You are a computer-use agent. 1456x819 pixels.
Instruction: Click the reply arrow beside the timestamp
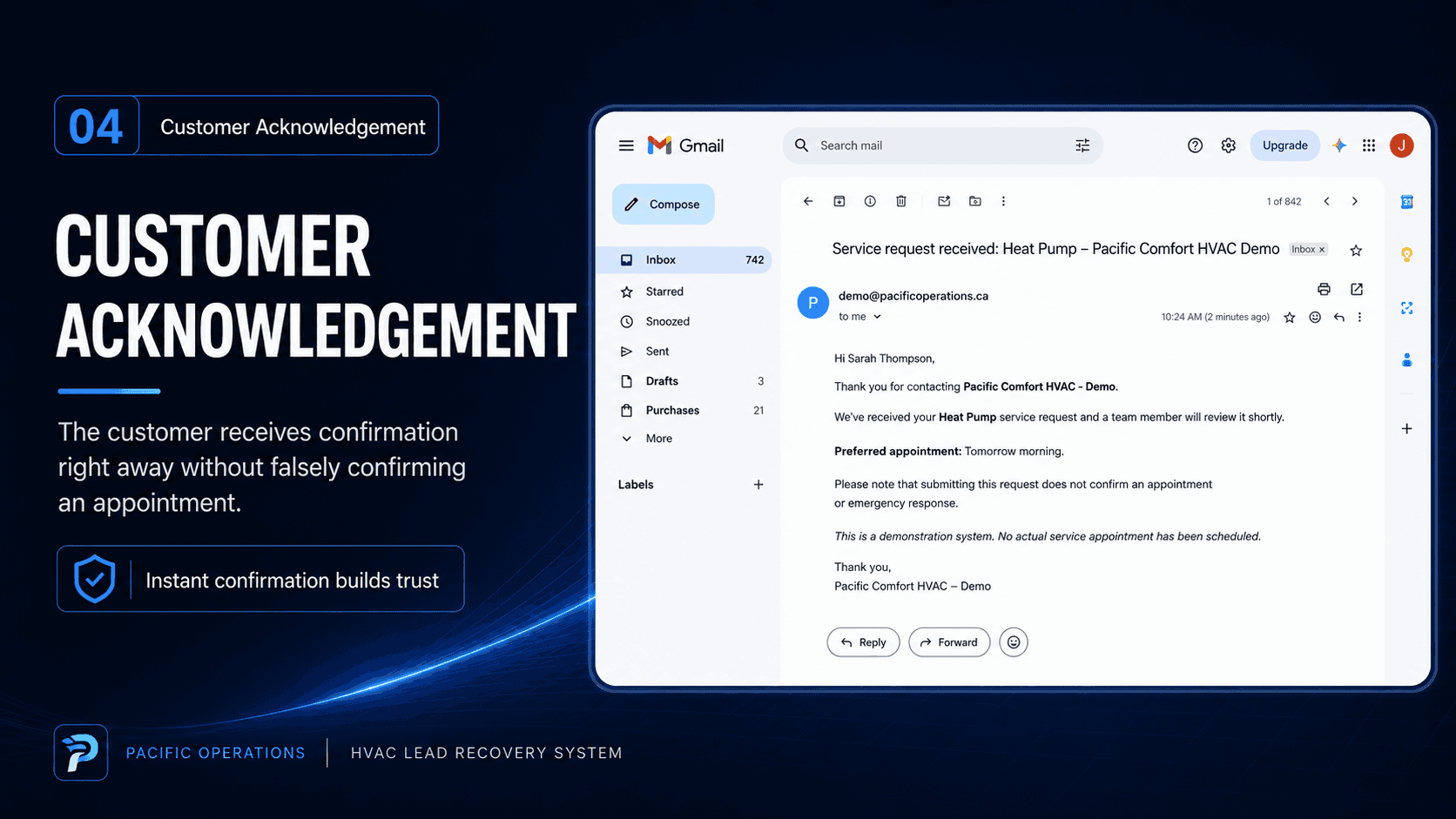click(1339, 318)
